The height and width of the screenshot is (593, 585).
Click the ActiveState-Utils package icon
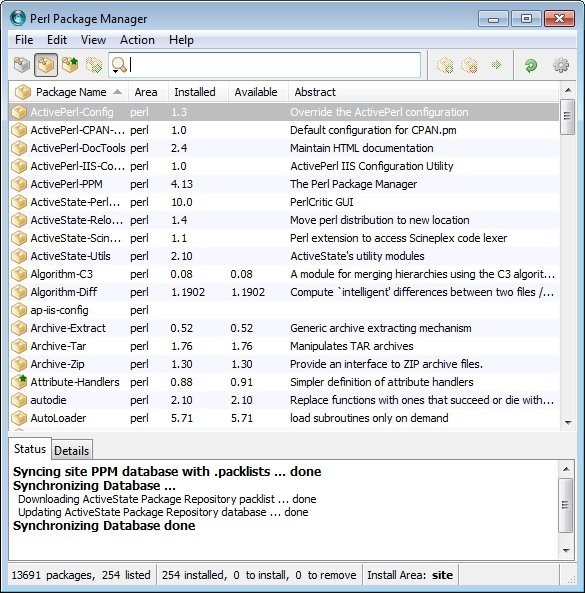pyautogui.click(x=19, y=256)
